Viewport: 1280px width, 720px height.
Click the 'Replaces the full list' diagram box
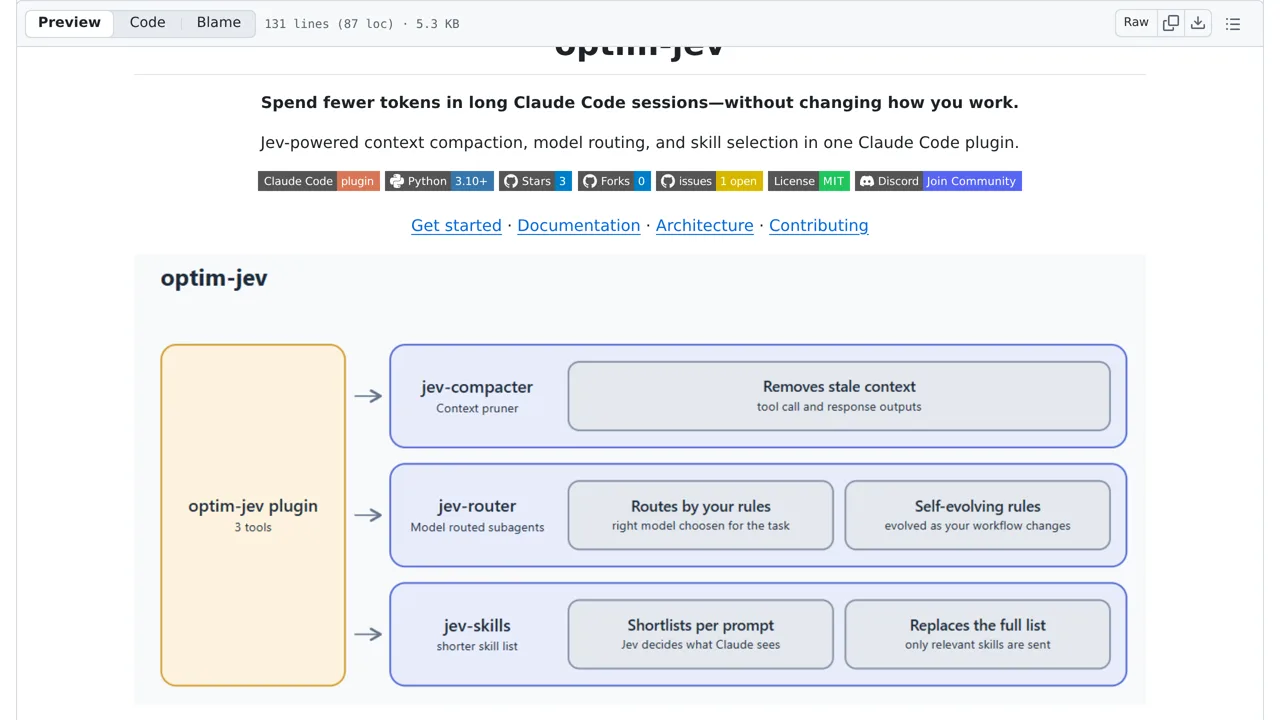tap(978, 634)
